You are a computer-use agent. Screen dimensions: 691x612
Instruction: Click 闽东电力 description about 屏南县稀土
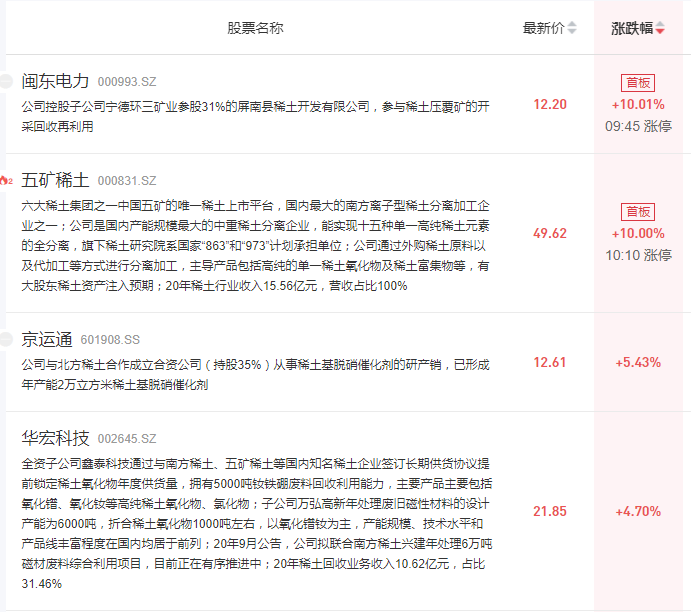click(256, 116)
